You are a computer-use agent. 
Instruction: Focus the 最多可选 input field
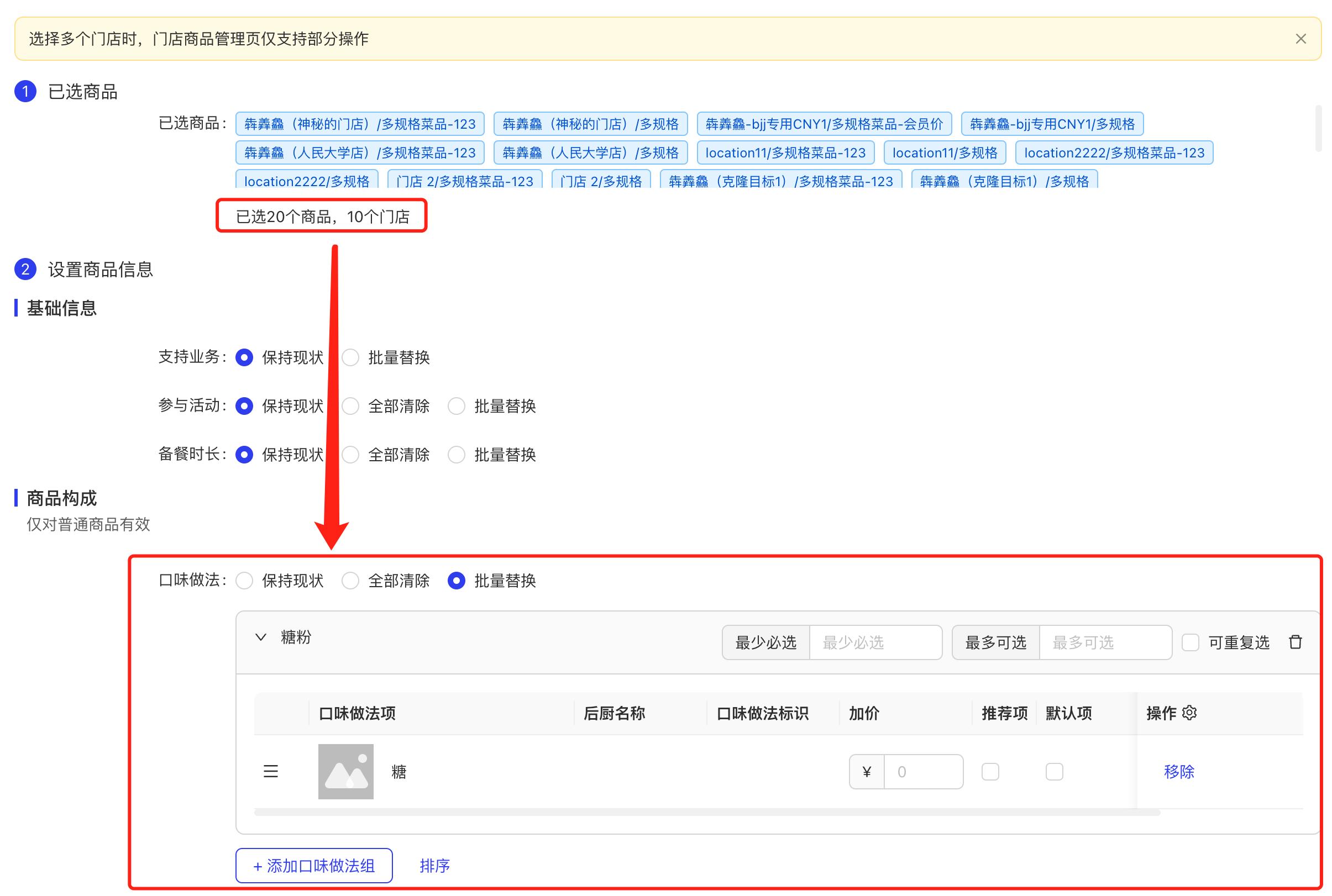pos(1105,642)
